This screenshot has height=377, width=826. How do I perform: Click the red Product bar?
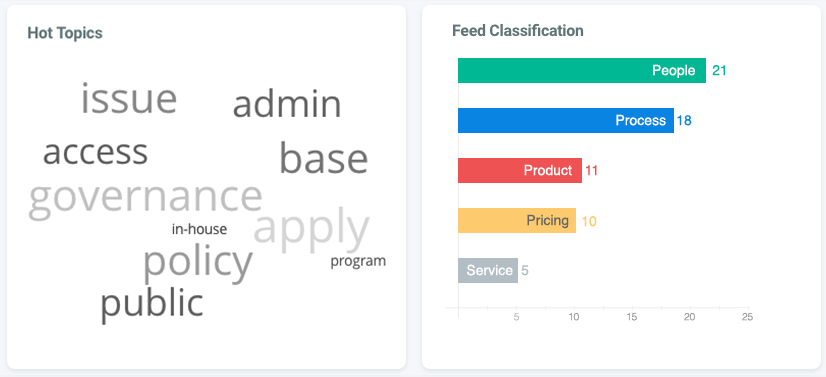point(520,171)
